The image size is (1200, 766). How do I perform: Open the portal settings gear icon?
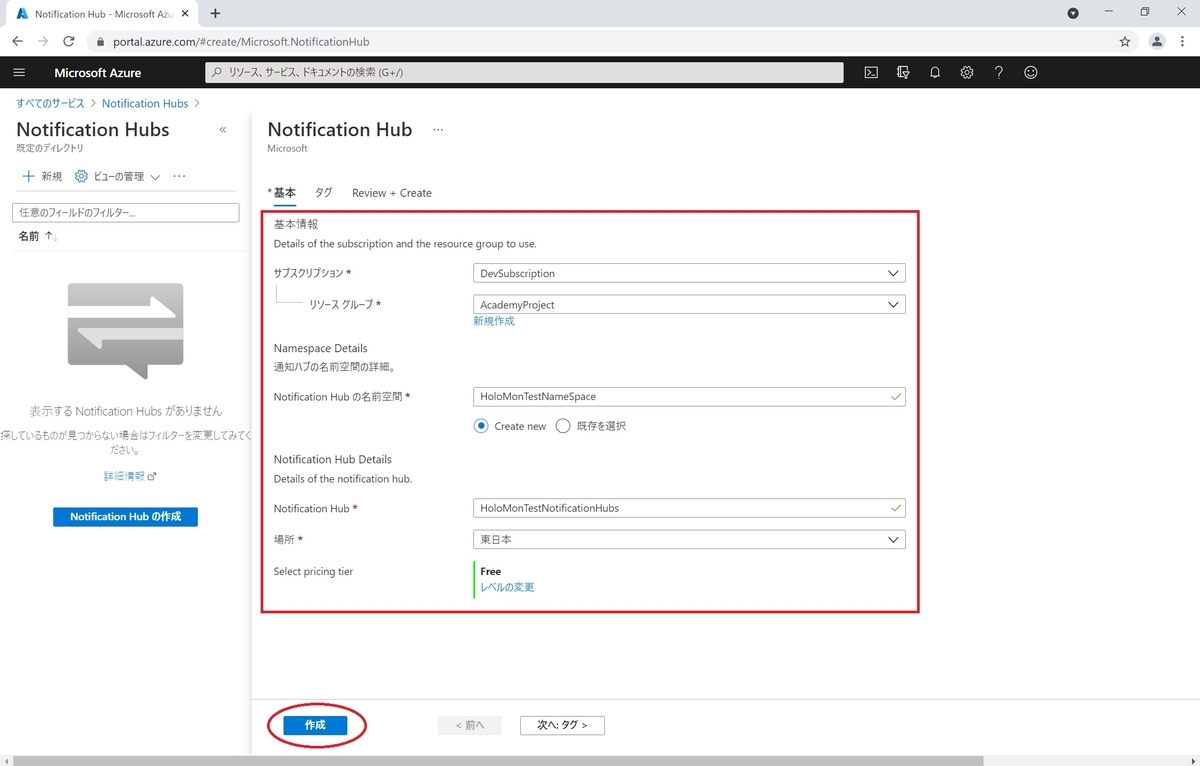tap(966, 72)
